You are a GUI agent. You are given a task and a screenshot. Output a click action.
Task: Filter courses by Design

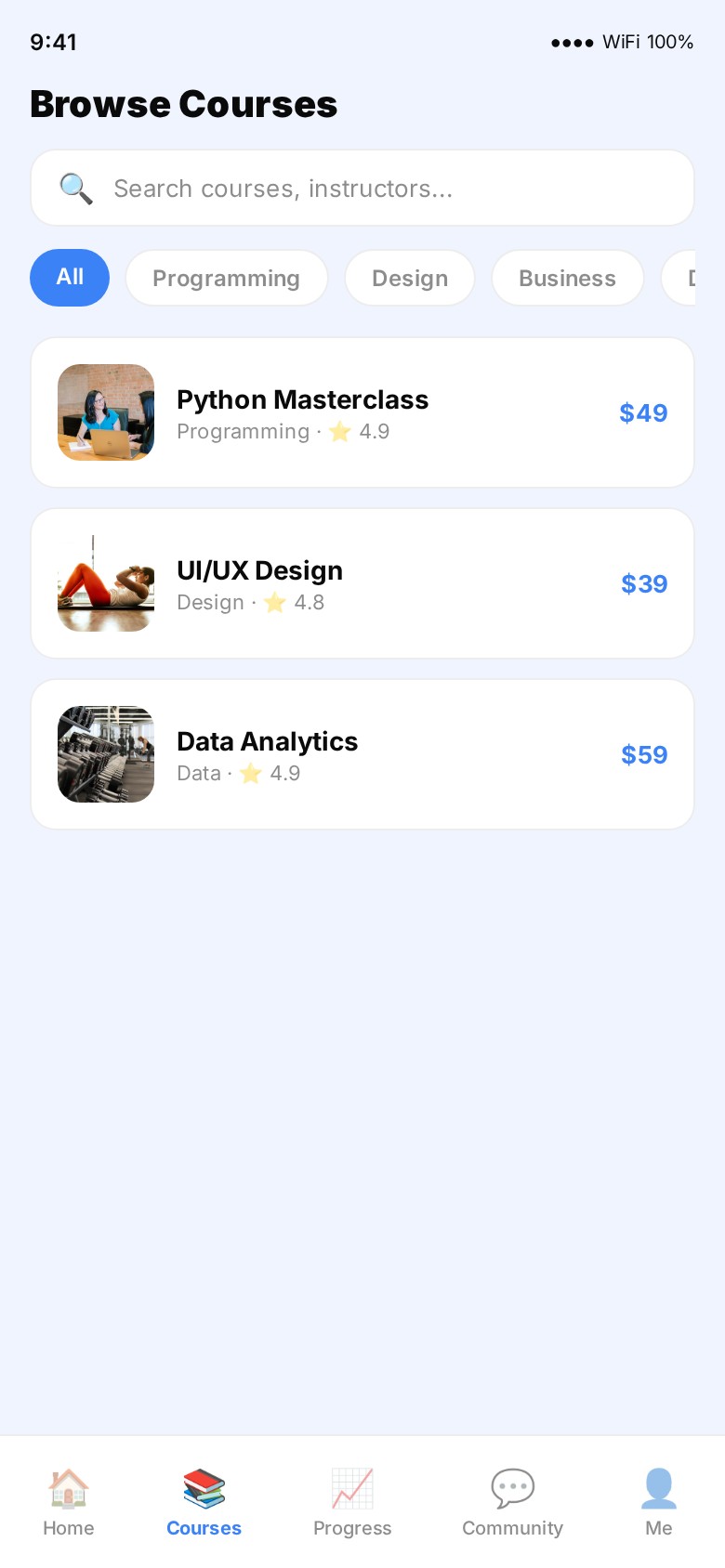click(x=410, y=278)
